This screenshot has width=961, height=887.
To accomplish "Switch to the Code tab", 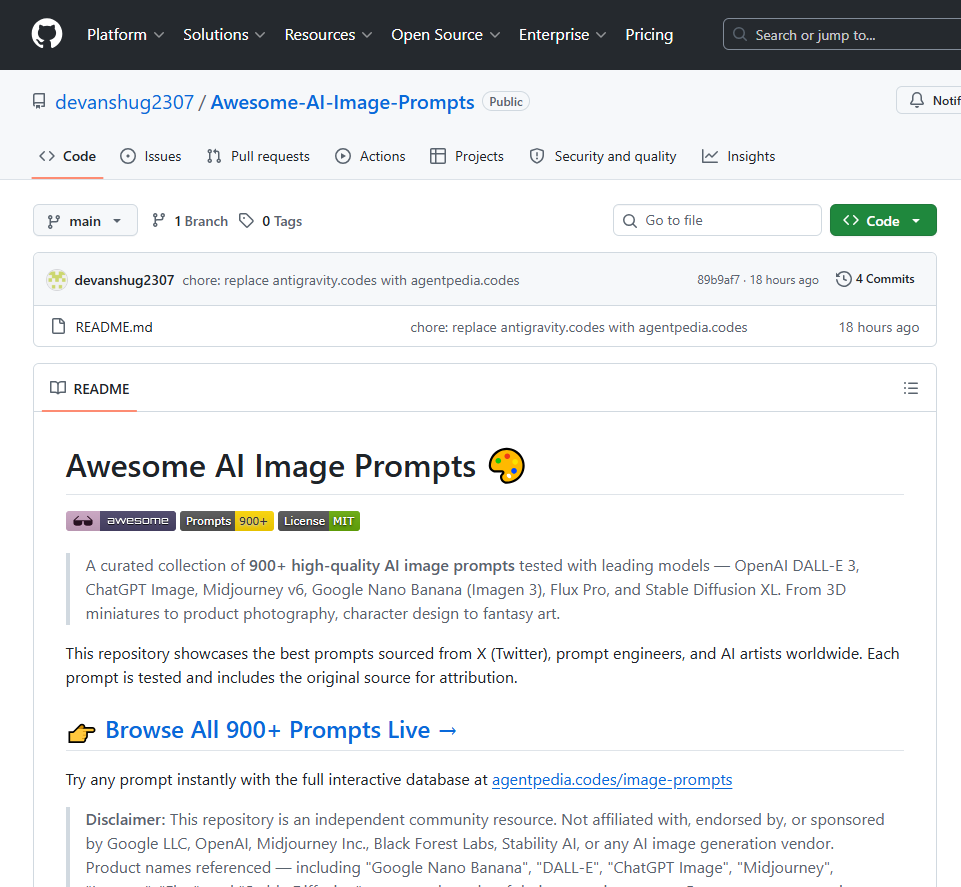I will pos(67,156).
